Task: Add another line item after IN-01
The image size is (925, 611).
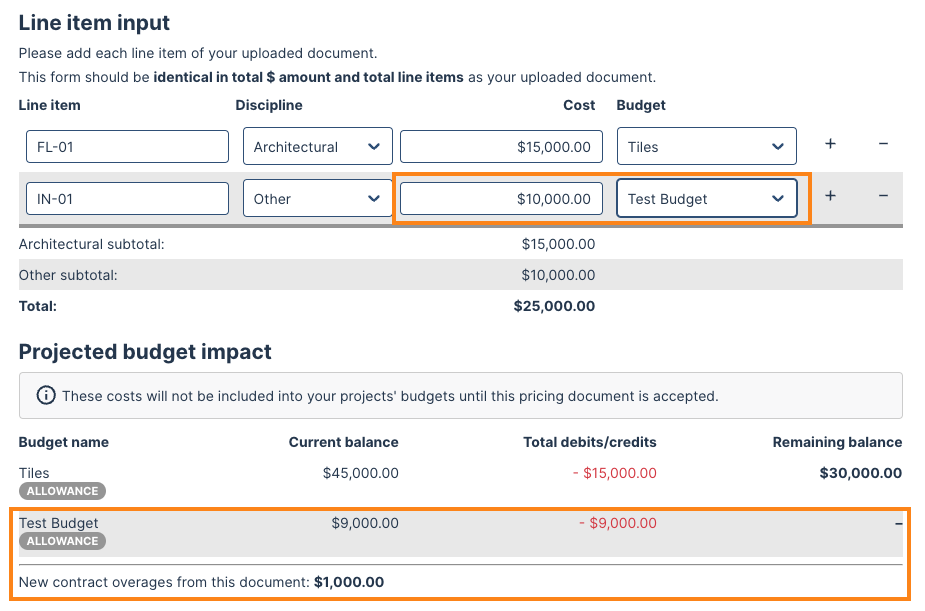Action: [830, 197]
